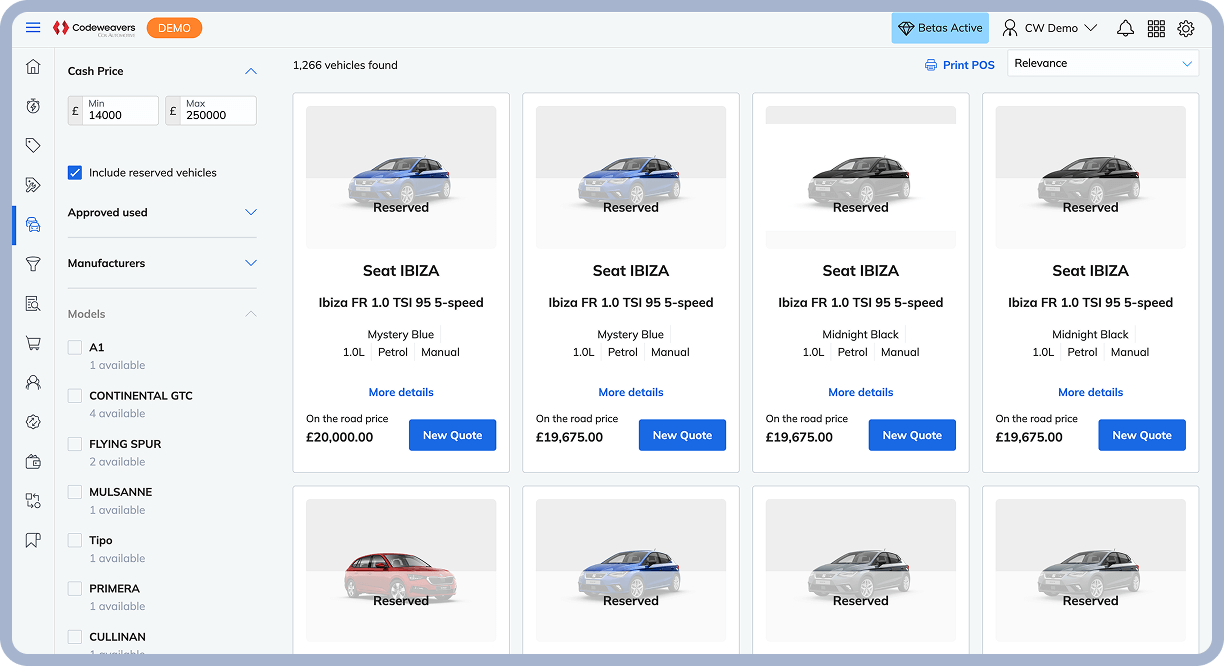Open More details for £20,000.00 Ibiza

pyautogui.click(x=401, y=392)
